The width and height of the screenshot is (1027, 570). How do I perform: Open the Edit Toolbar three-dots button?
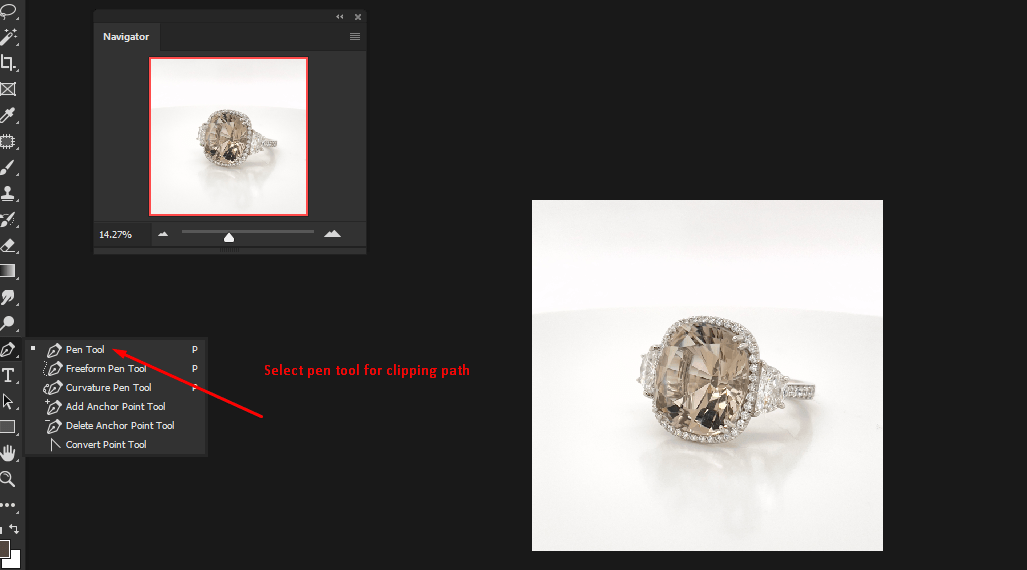tap(9, 505)
